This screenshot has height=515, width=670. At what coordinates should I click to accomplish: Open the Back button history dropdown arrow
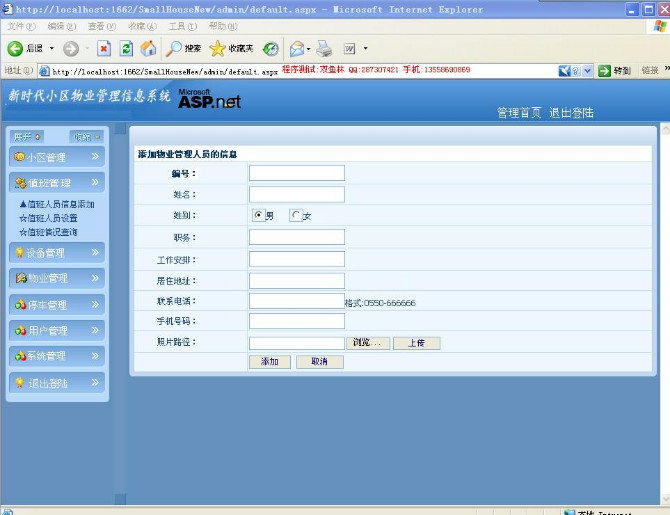(52, 48)
